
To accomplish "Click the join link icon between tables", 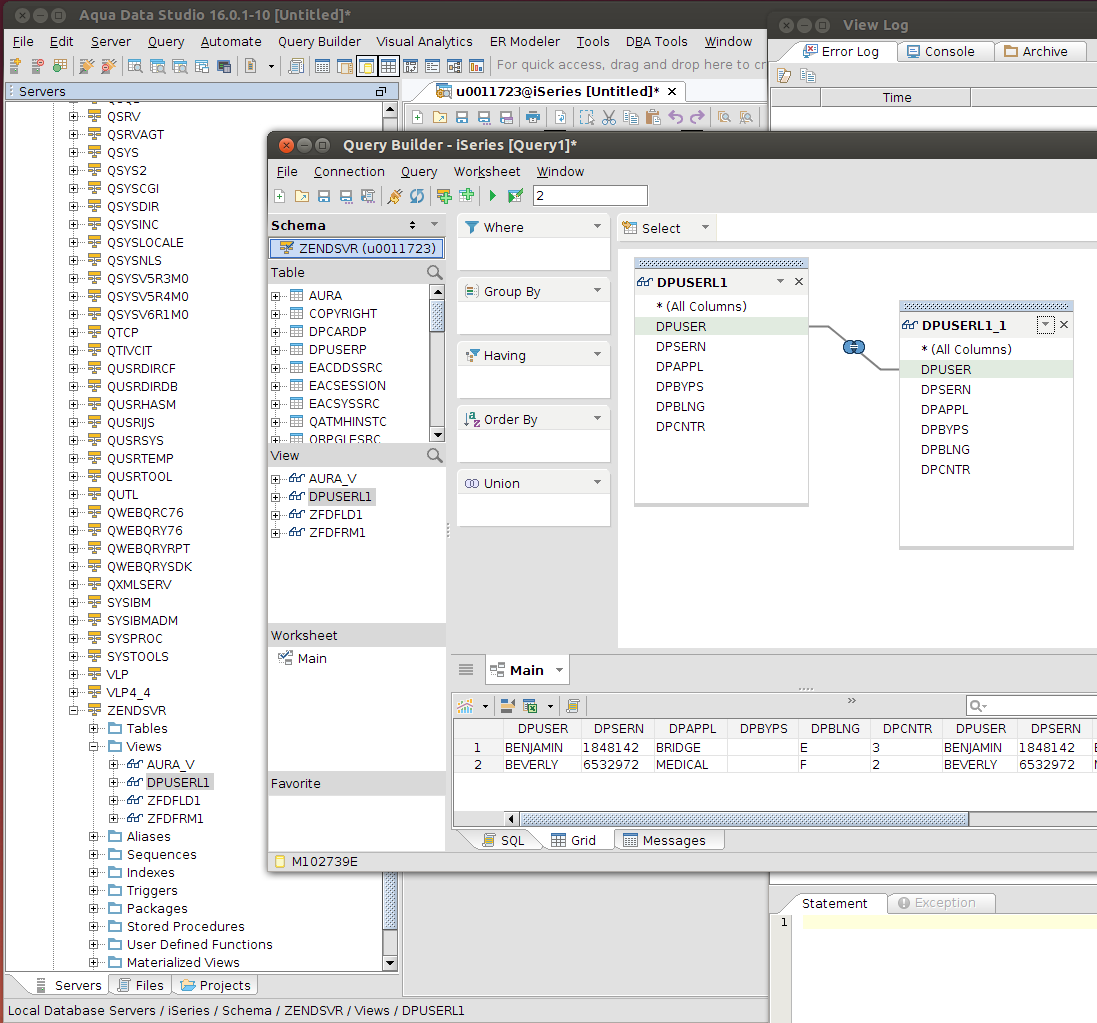I will tap(853, 347).
